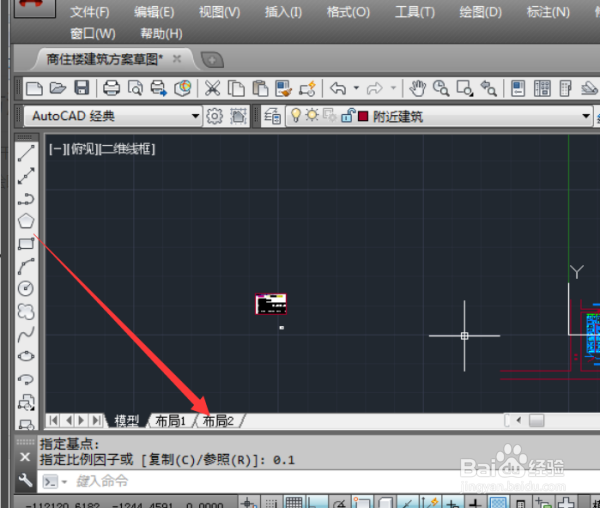
Task: Close the 商住楼建筑方案草图 document tab
Action: [x=176, y=59]
